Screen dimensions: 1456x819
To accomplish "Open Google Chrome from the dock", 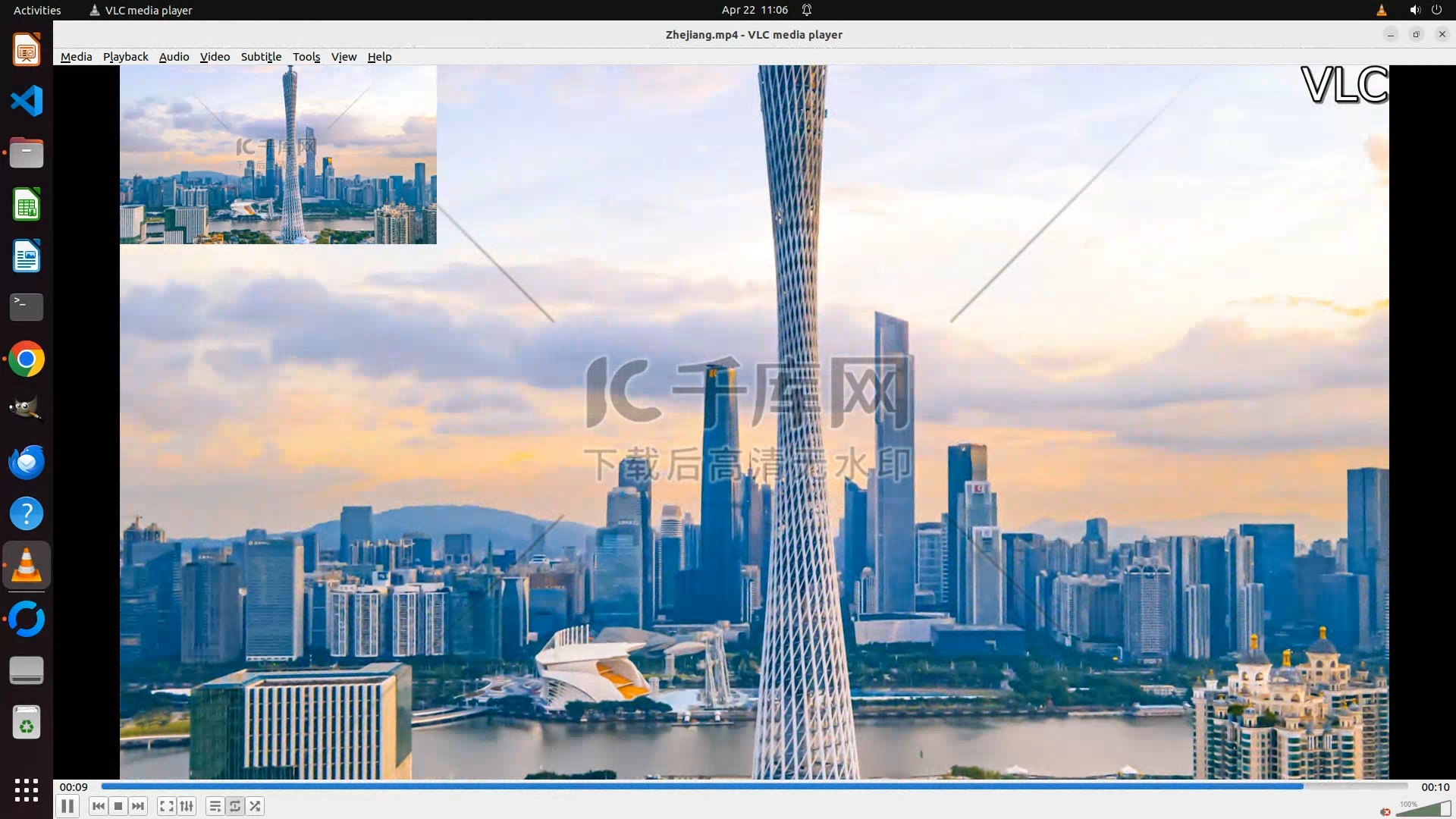I will tap(27, 359).
